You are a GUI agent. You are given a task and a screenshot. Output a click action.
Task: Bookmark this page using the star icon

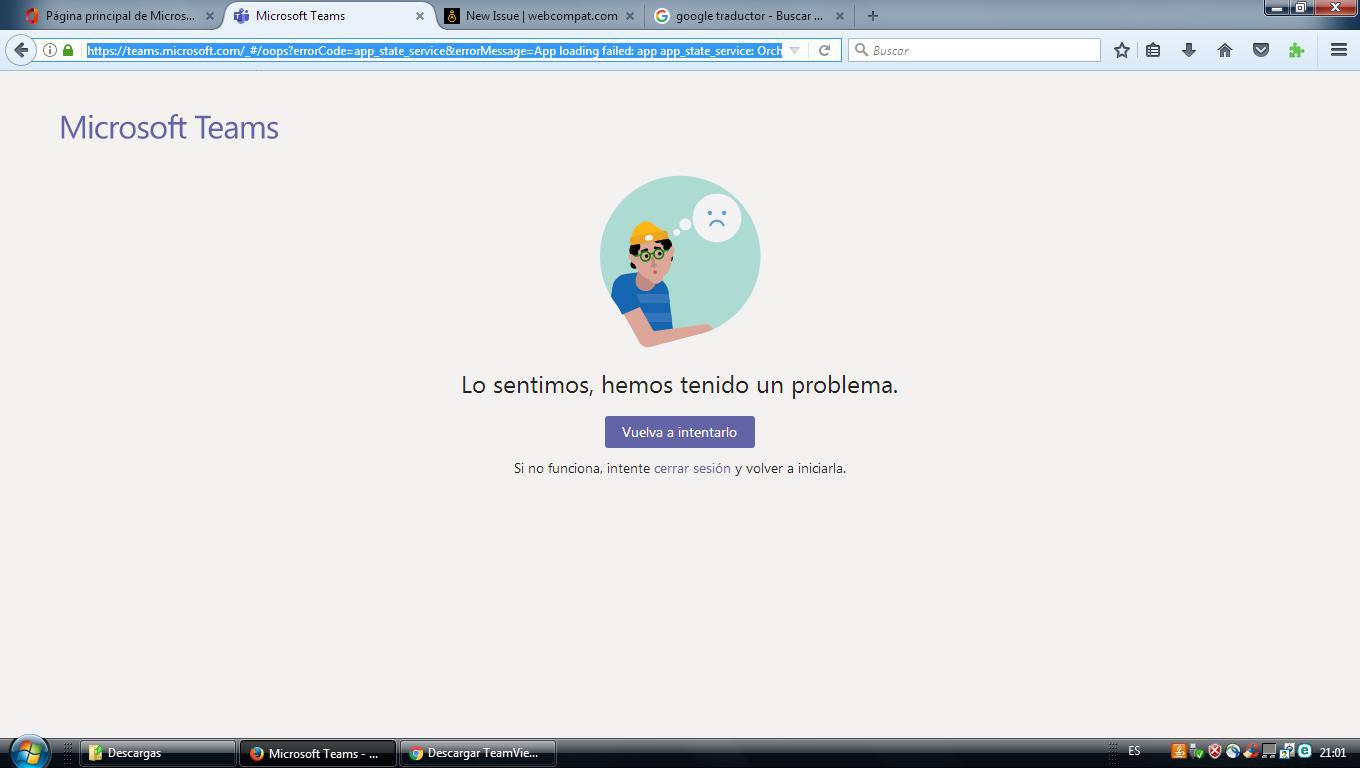pos(1121,49)
